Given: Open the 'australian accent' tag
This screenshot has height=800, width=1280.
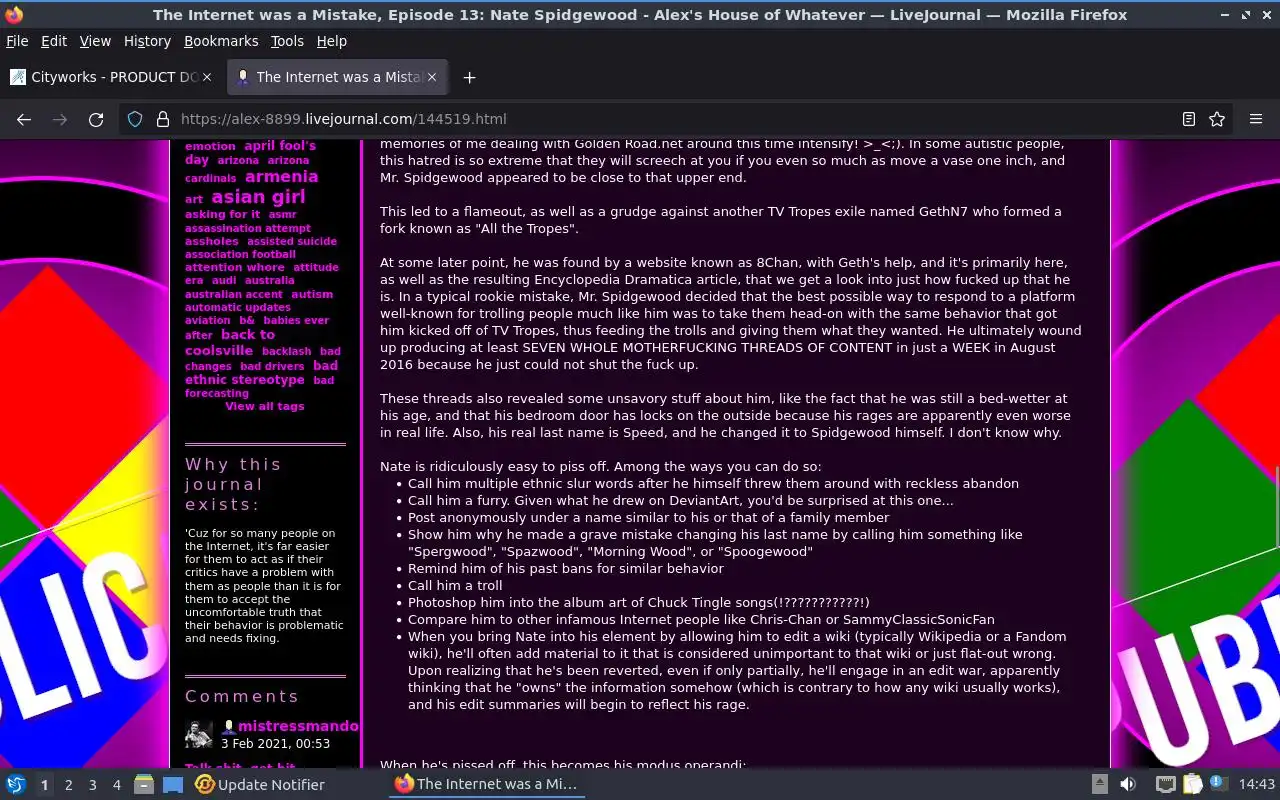Looking at the screenshot, I should (x=233, y=294).
